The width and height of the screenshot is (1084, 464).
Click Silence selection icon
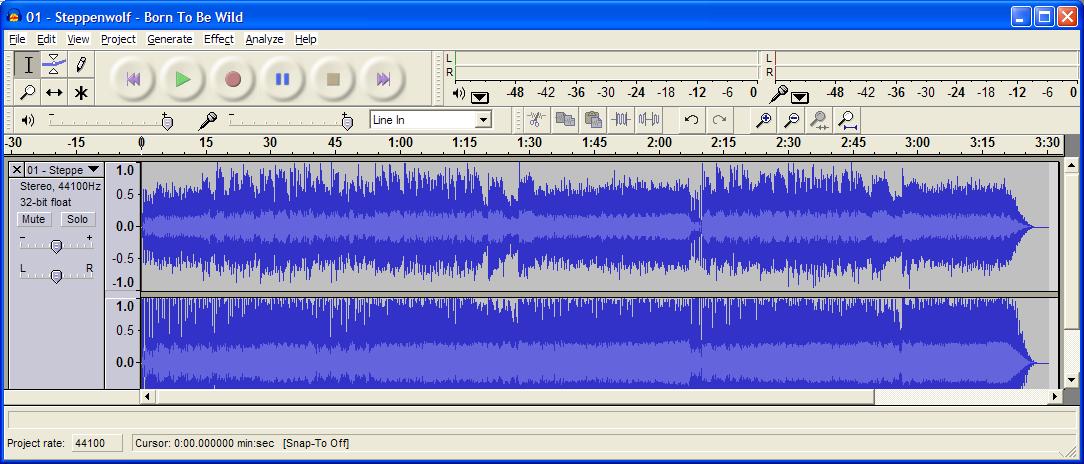click(x=648, y=120)
